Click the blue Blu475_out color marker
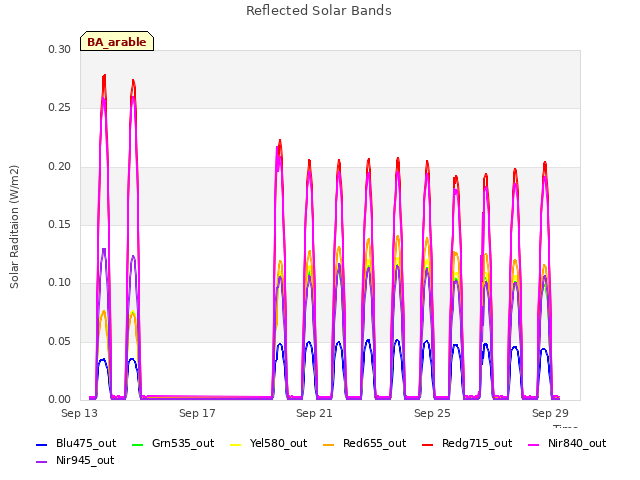 pyautogui.click(x=42, y=444)
